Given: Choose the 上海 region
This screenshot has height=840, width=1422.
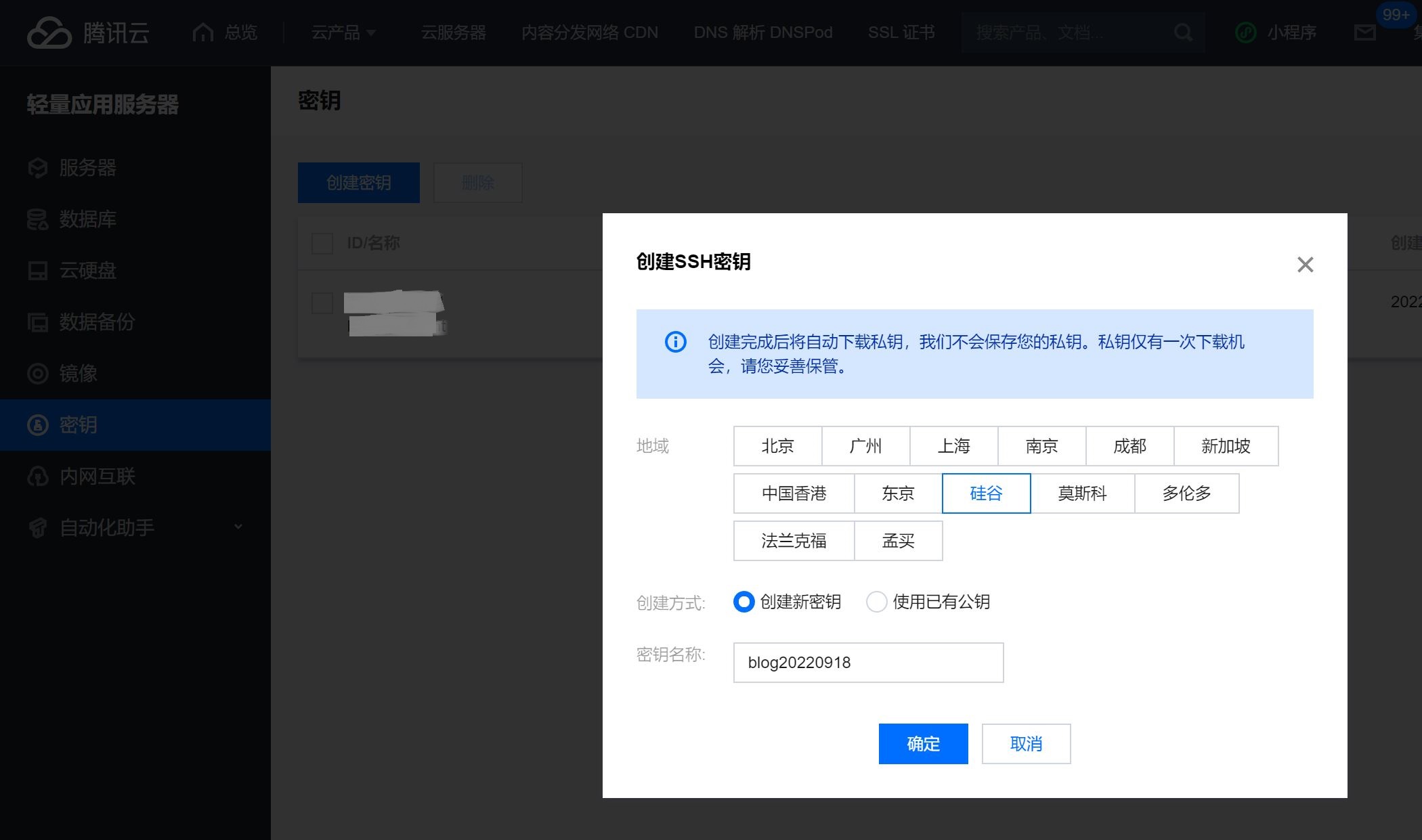Looking at the screenshot, I should [x=953, y=446].
